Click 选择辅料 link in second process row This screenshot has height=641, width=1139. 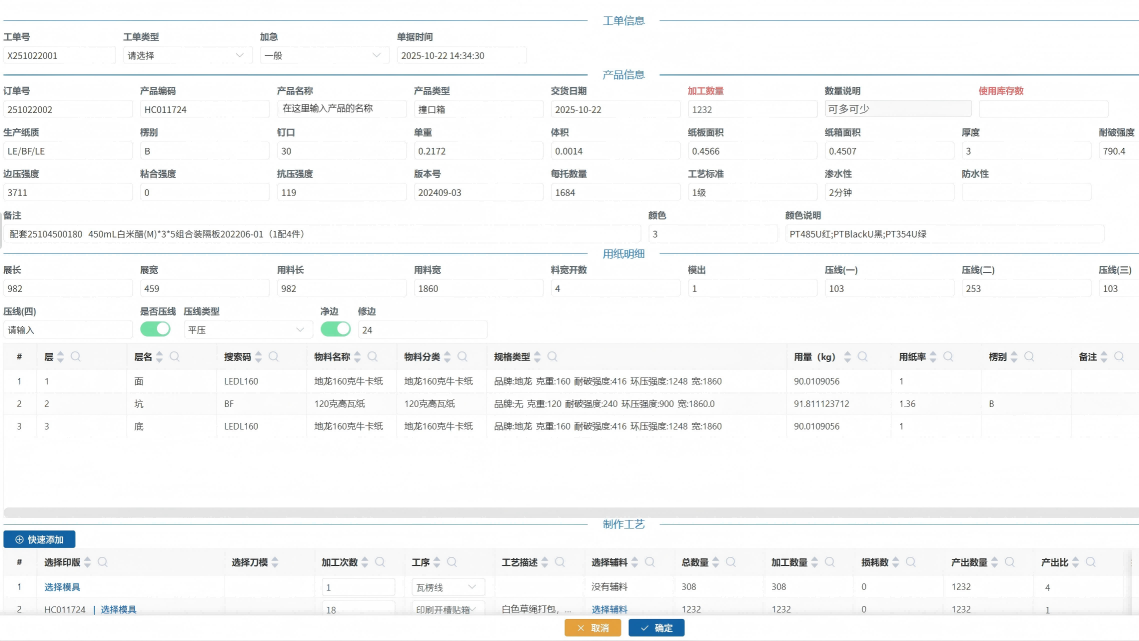tap(609, 609)
